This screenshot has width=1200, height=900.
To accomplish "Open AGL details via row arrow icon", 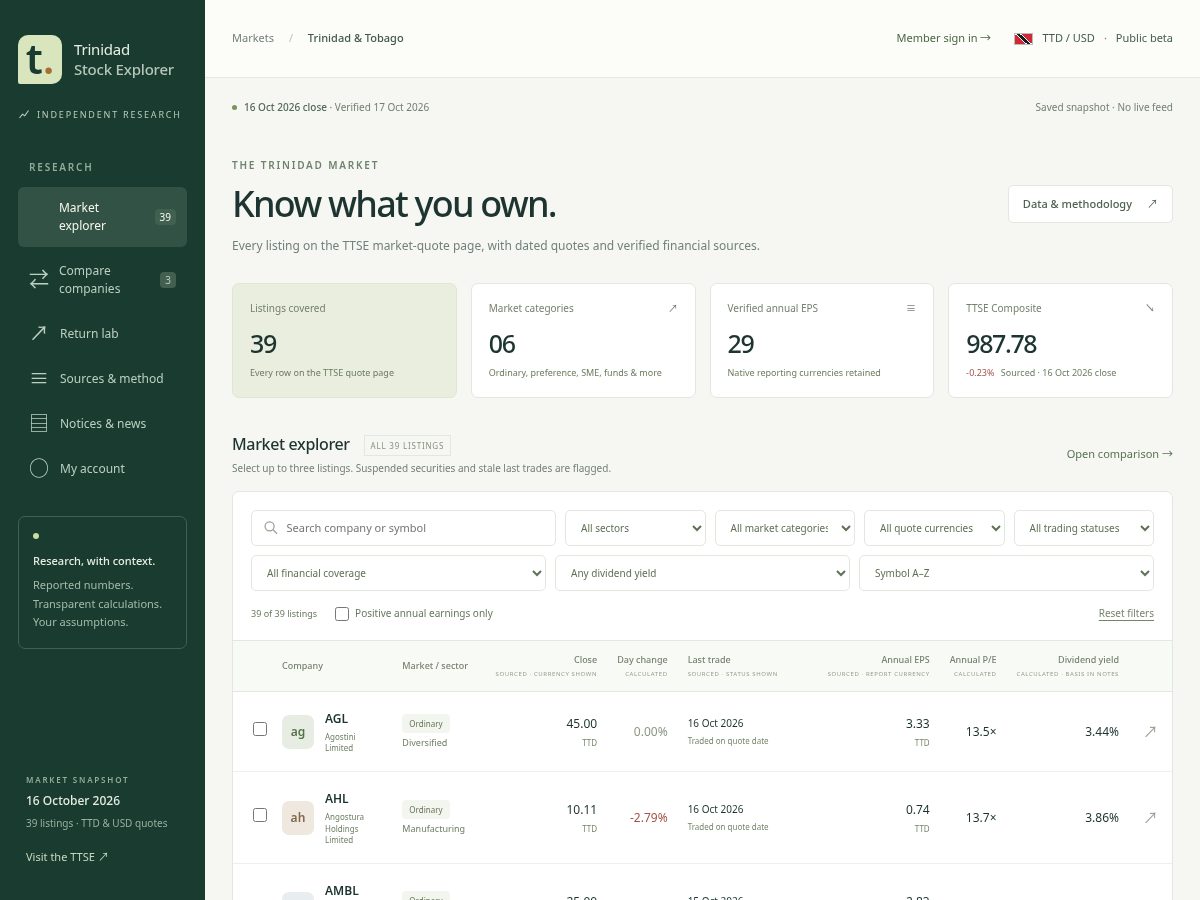I will click(1150, 731).
